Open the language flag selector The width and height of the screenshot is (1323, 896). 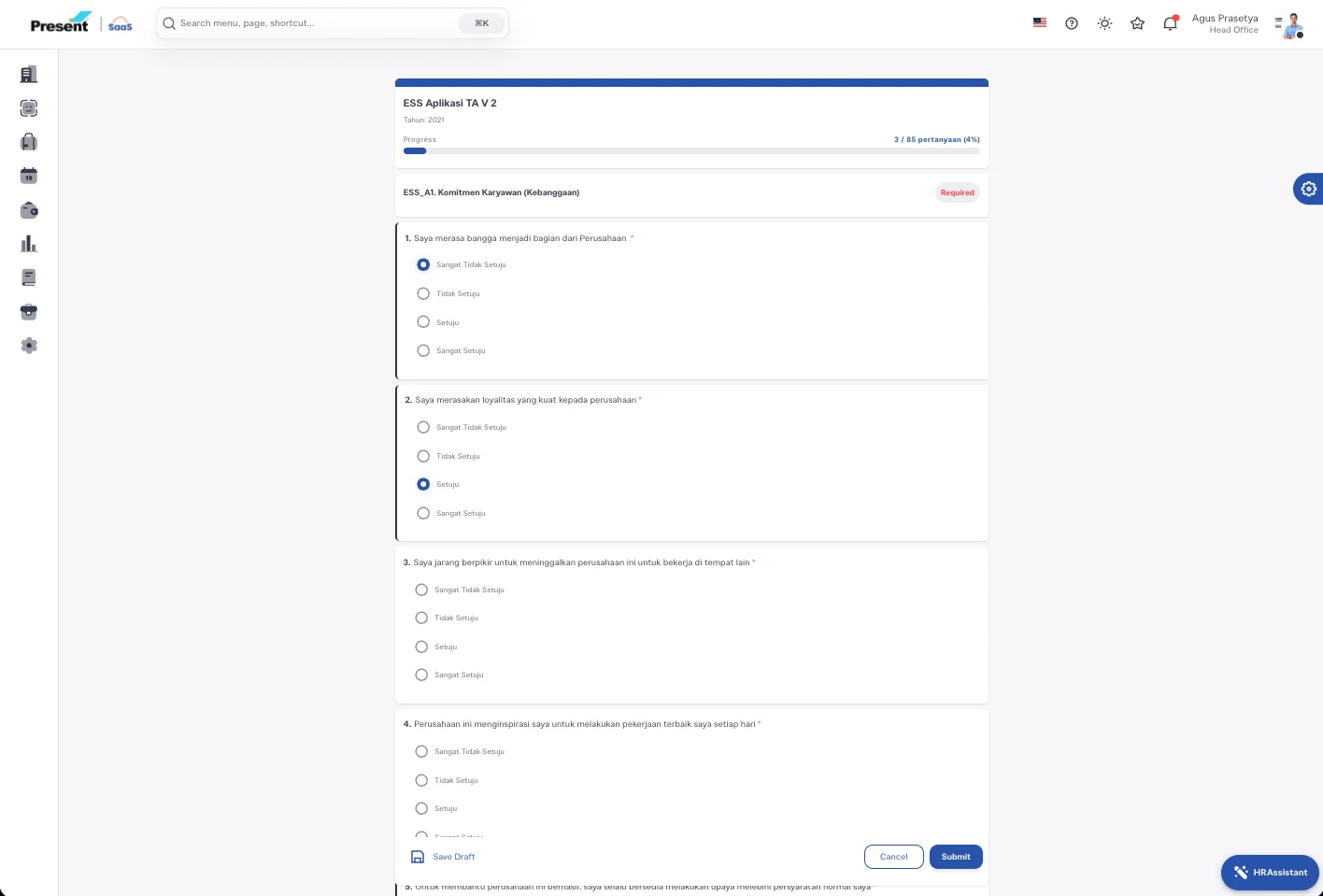1040,22
